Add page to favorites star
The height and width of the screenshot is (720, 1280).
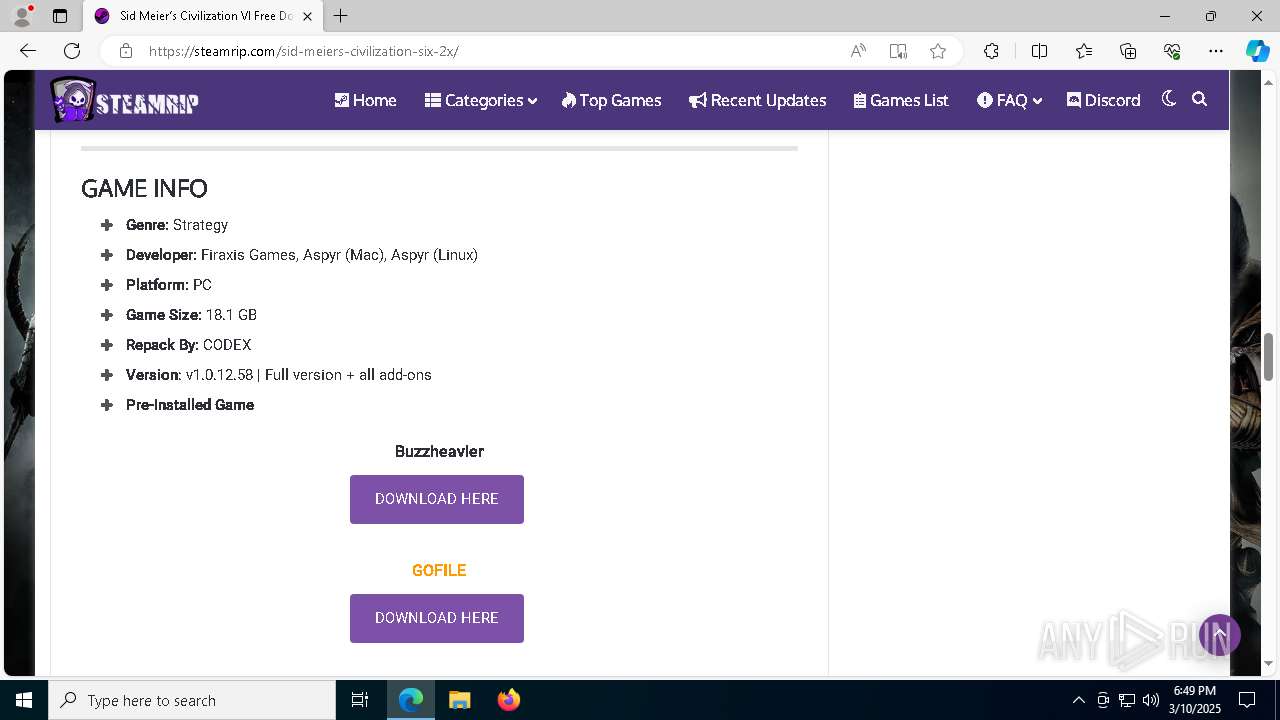tap(938, 51)
